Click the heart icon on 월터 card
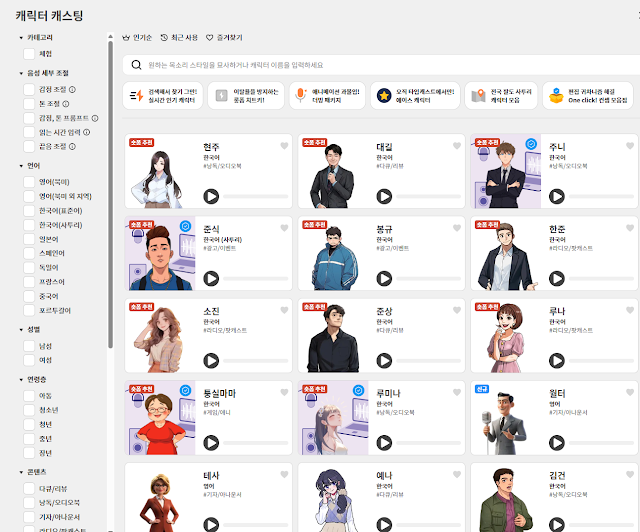The height and width of the screenshot is (532, 640). (630, 392)
